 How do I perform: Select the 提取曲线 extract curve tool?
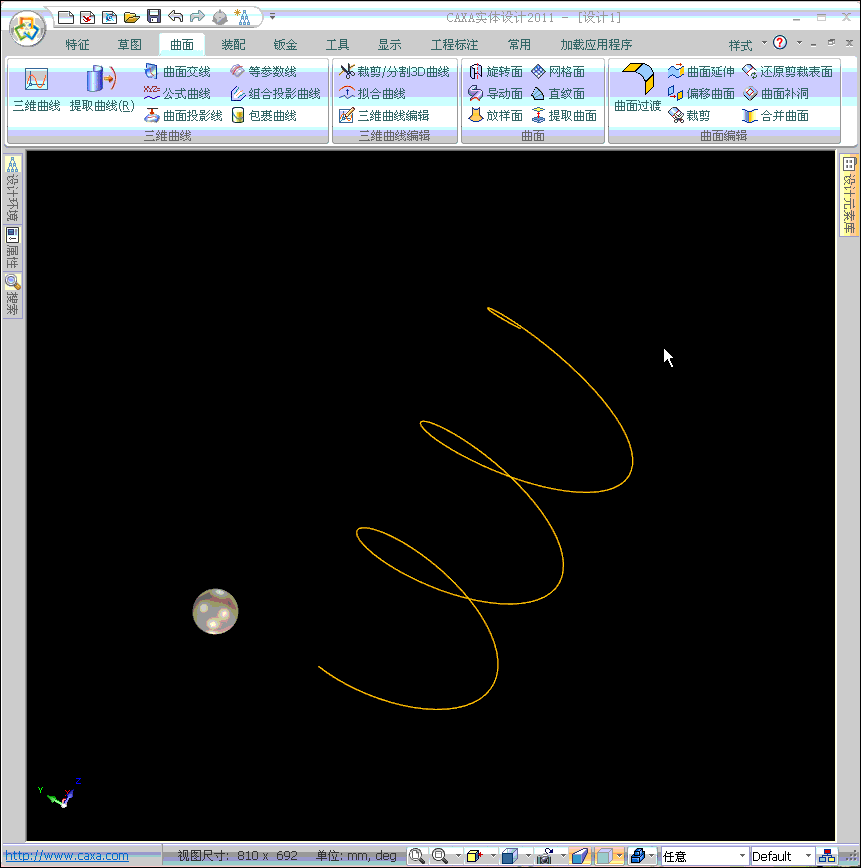point(101,89)
